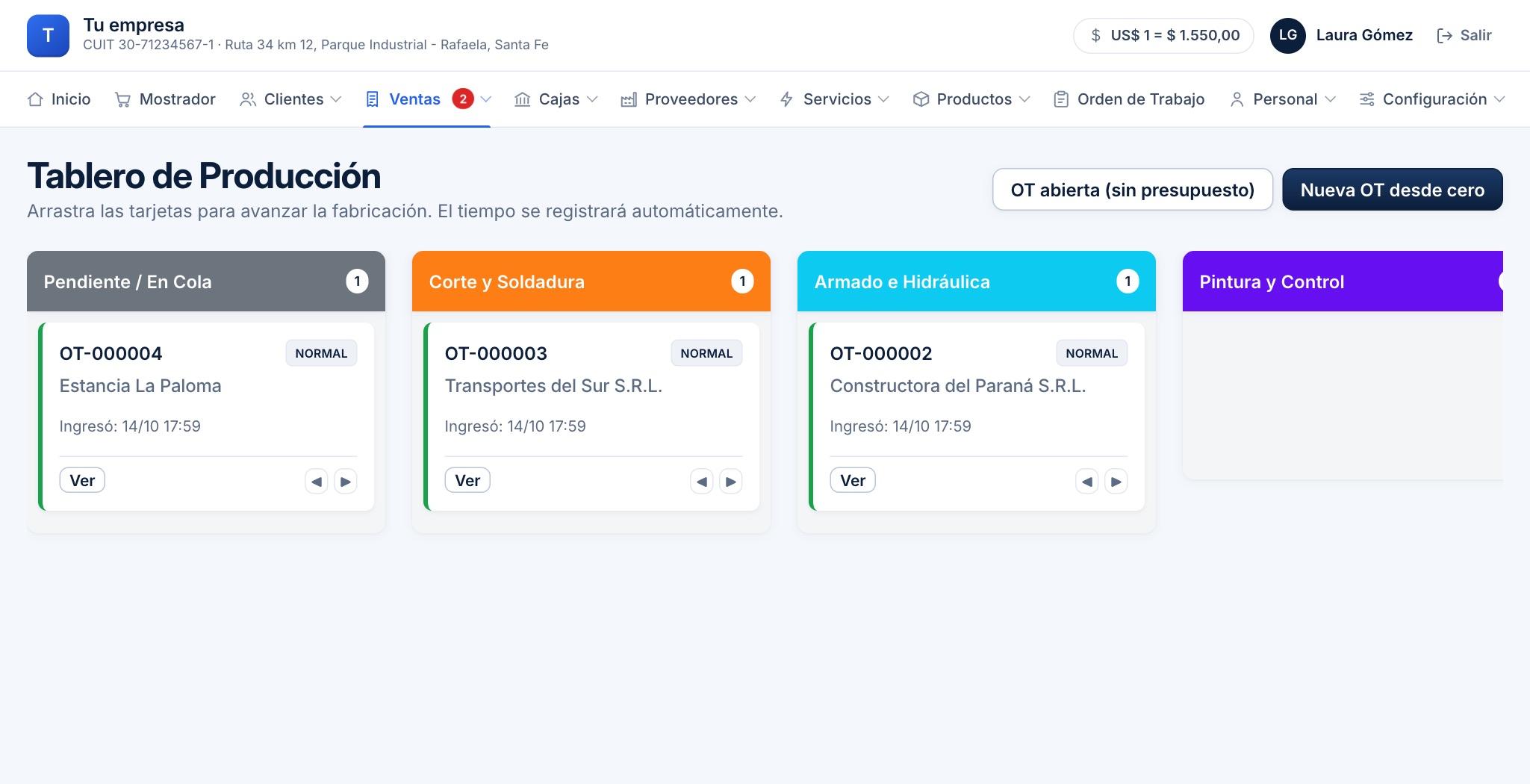Click the Orden de Trabajo clipboard icon
The height and width of the screenshot is (784, 1530).
coord(1061,99)
